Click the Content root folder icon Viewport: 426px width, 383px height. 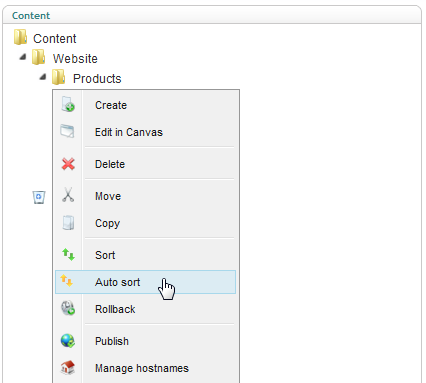point(21,37)
